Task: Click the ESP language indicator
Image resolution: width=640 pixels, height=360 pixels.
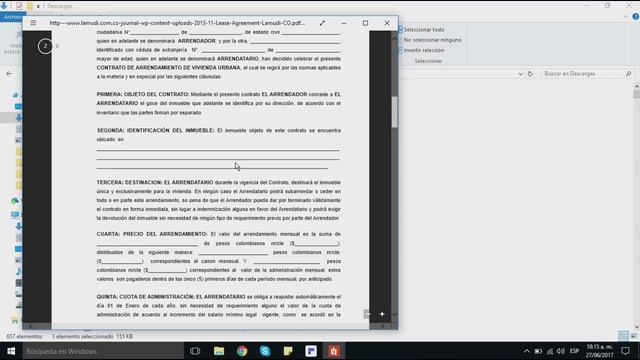Action: point(575,351)
